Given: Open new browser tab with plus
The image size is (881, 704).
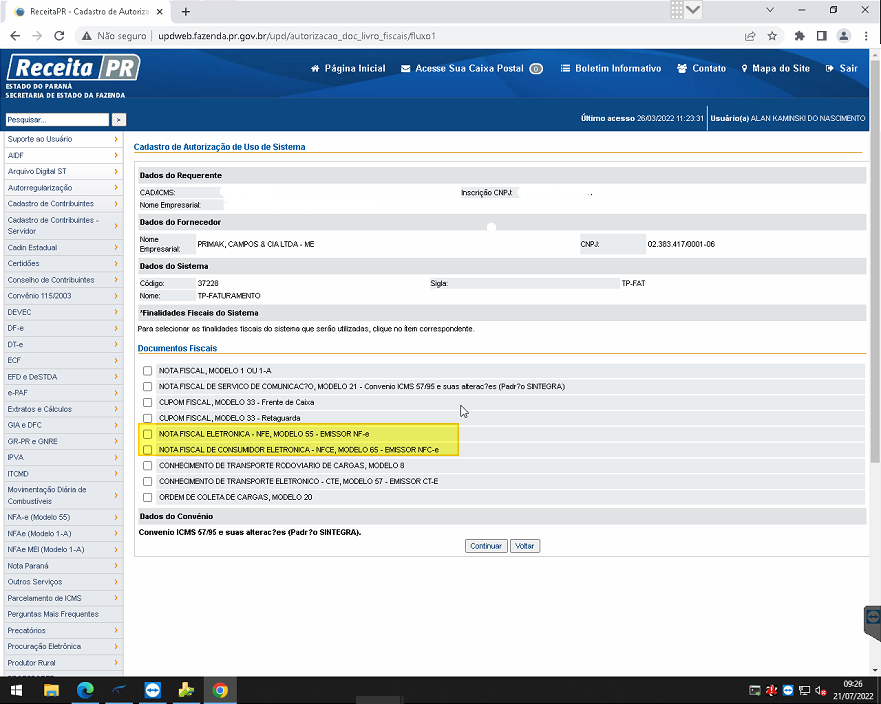Looking at the screenshot, I should tap(186, 11).
